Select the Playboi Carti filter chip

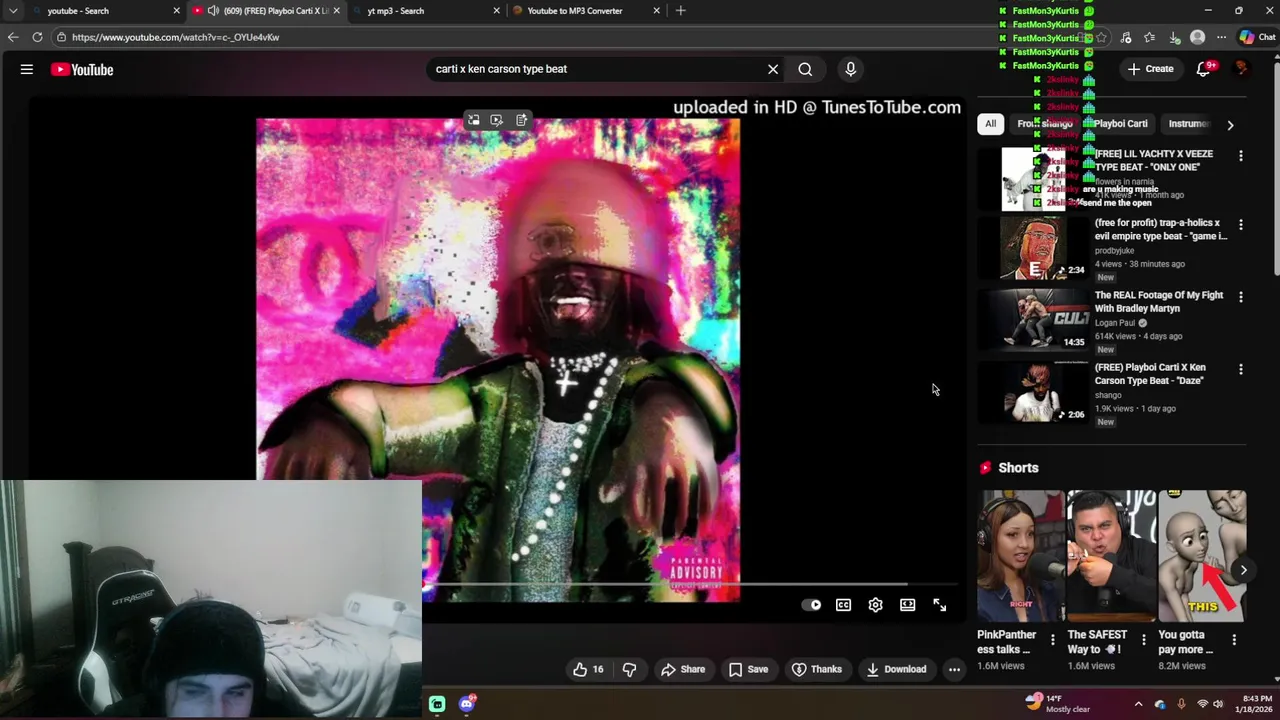click(1120, 124)
